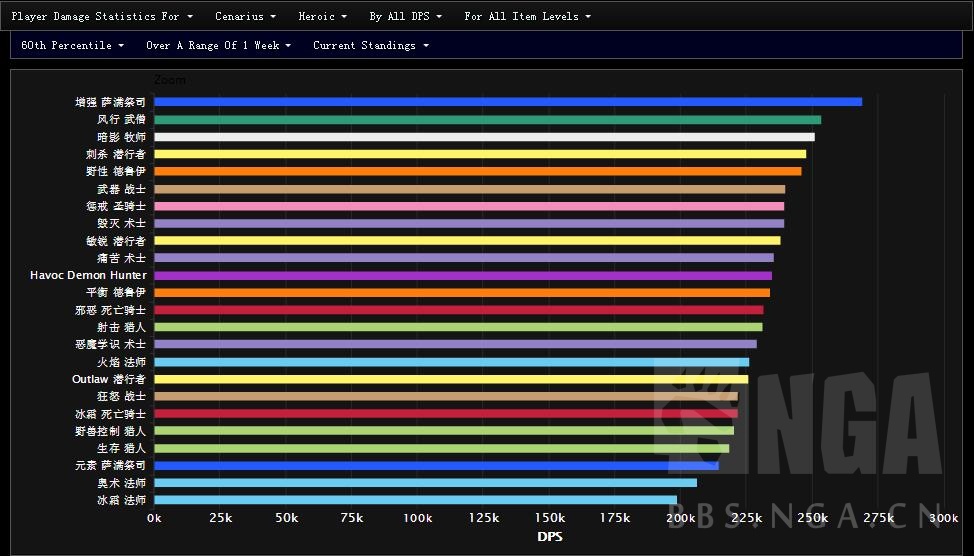The width and height of the screenshot is (974, 556).
Task: Open the Current Standings dropdown
Action: pyautogui.click(x=371, y=45)
